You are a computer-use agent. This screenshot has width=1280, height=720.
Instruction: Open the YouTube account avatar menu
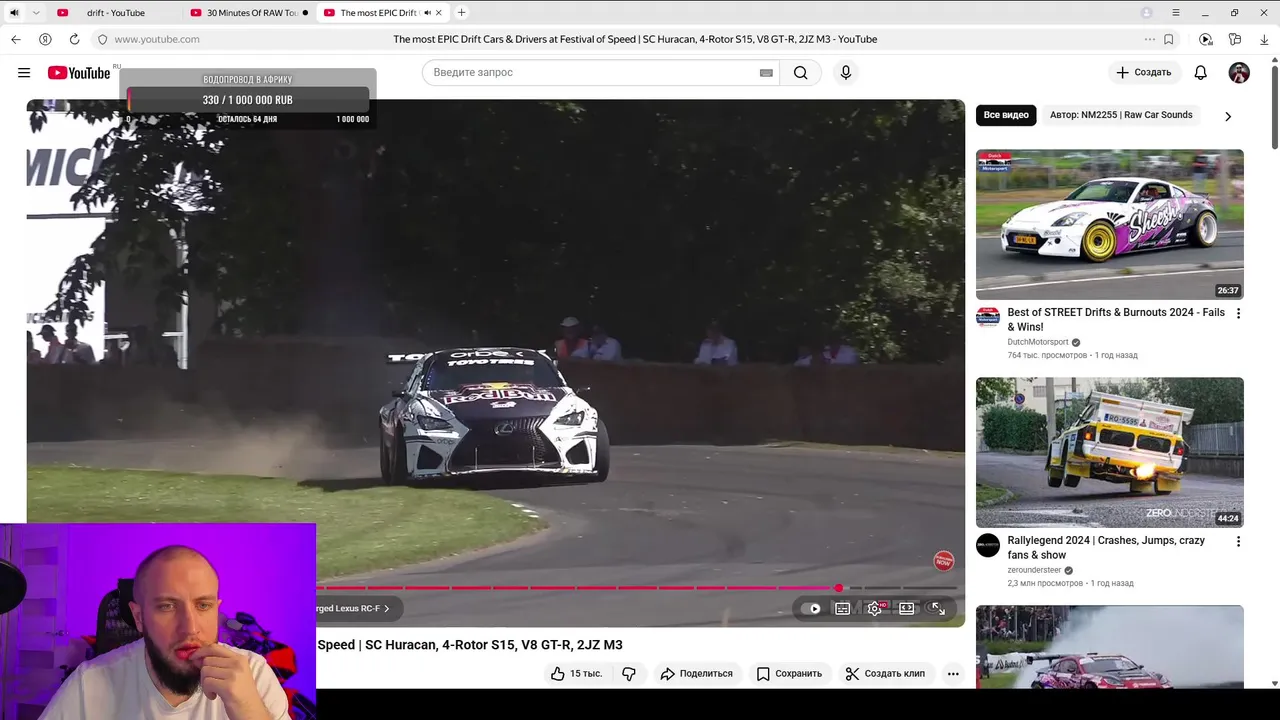(x=1239, y=73)
